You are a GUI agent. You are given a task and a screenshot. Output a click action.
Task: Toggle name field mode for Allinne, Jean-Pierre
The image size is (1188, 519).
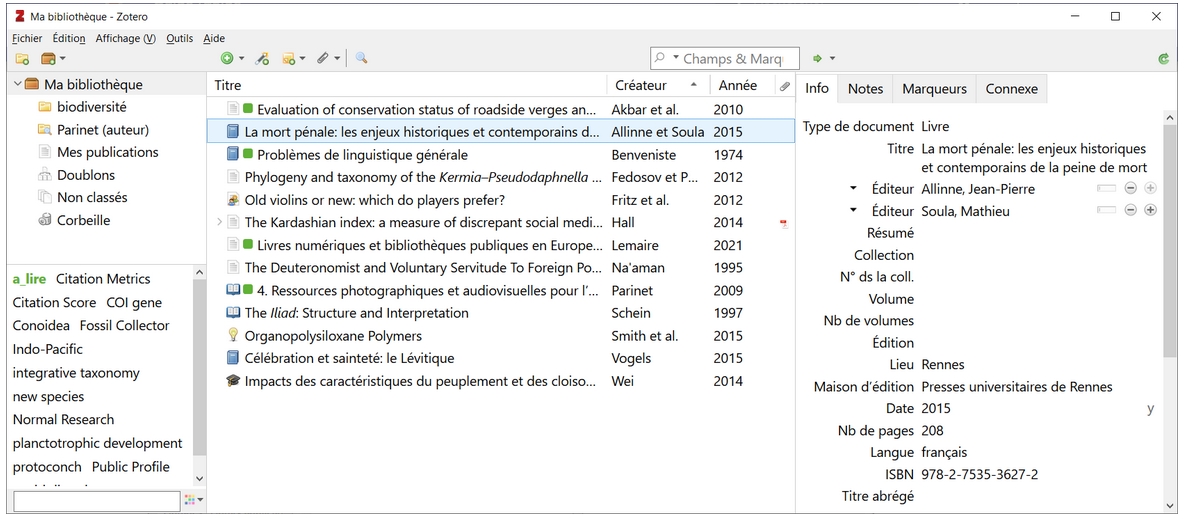pyautogui.click(x=1105, y=188)
